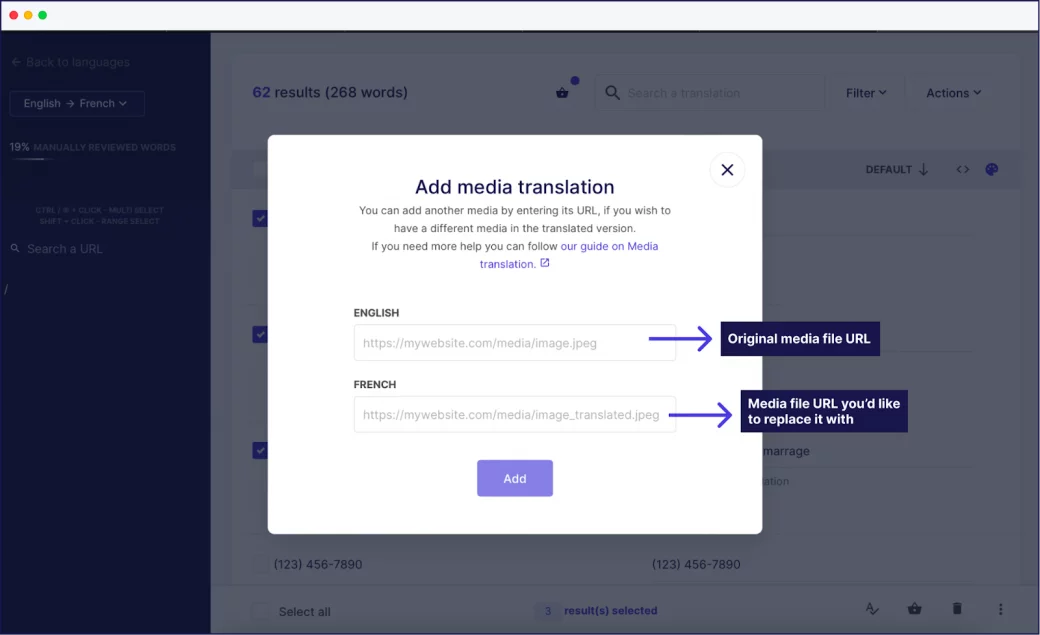Image resolution: width=1040 pixels, height=635 pixels.
Task: Check the Select all checkbox
Action: pos(261,611)
